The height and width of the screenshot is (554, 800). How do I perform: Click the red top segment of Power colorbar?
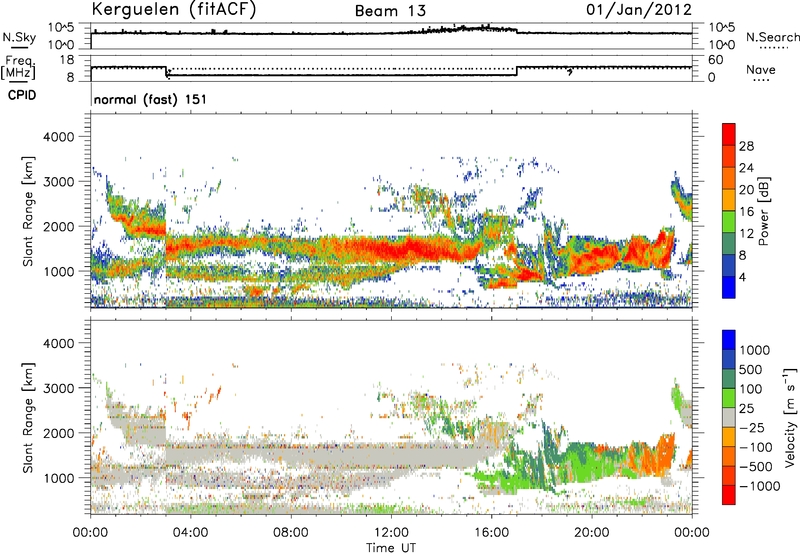[729, 134]
